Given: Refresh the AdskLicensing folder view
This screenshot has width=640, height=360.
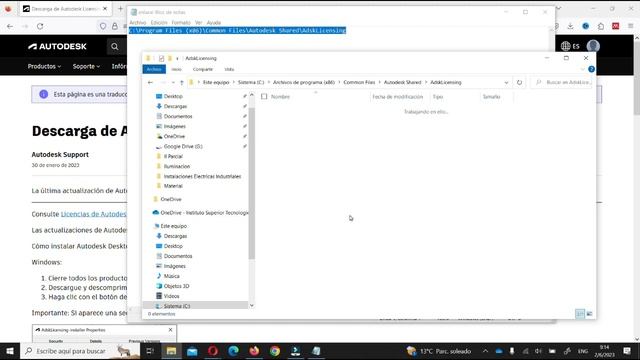Looking at the screenshot, I should [x=519, y=82].
